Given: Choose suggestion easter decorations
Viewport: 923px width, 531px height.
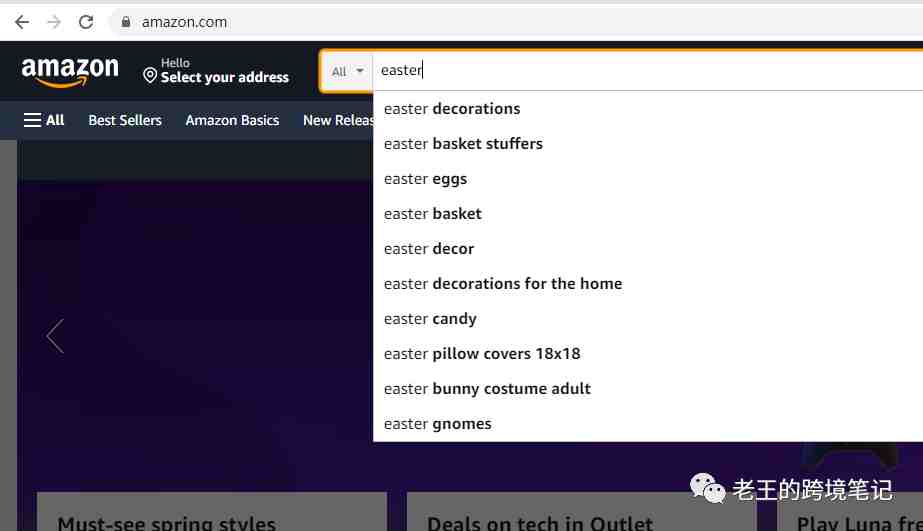Looking at the screenshot, I should click(x=648, y=109).
